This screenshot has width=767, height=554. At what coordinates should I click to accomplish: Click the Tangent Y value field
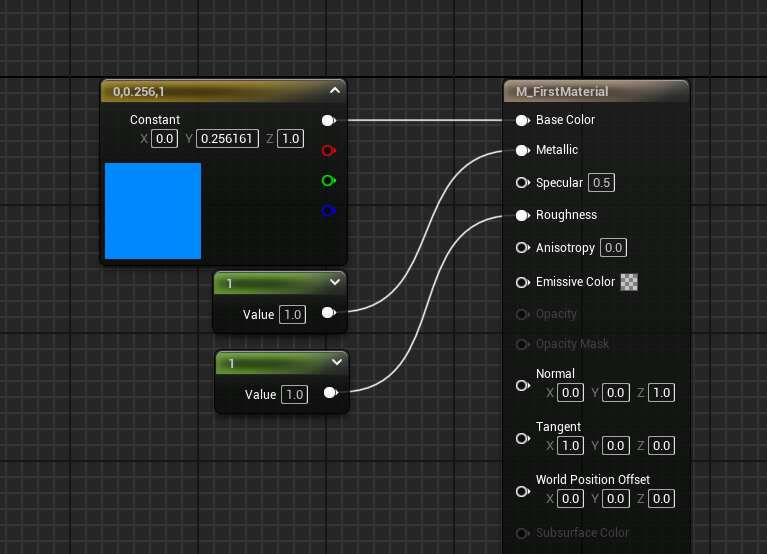click(x=615, y=446)
